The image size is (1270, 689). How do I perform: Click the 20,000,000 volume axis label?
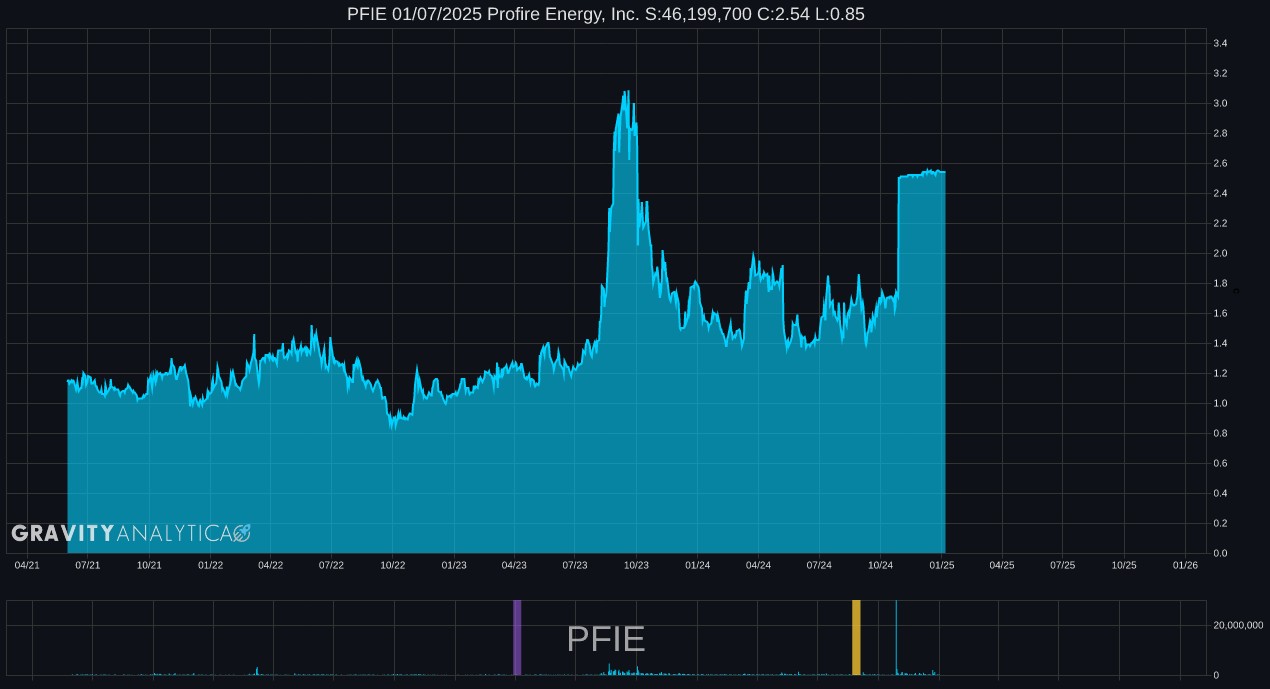click(x=1238, y=625)
